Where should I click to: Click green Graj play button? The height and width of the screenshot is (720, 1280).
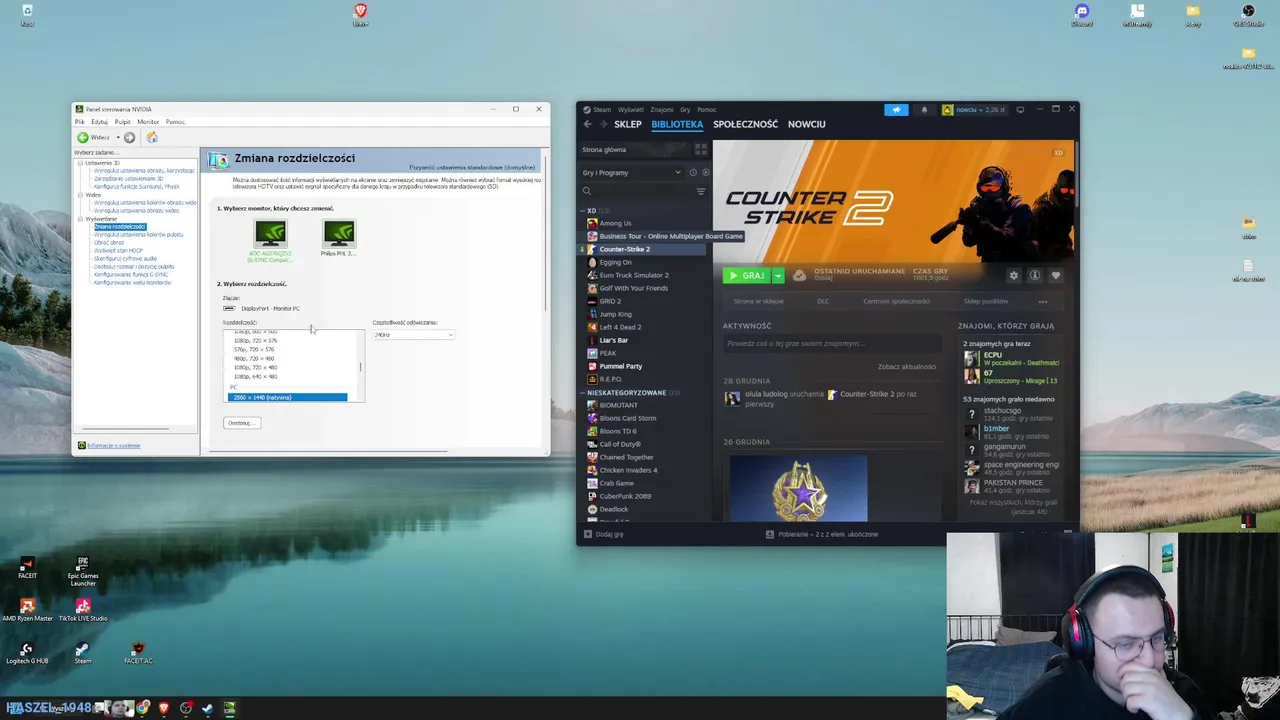(x=747, y=275)
